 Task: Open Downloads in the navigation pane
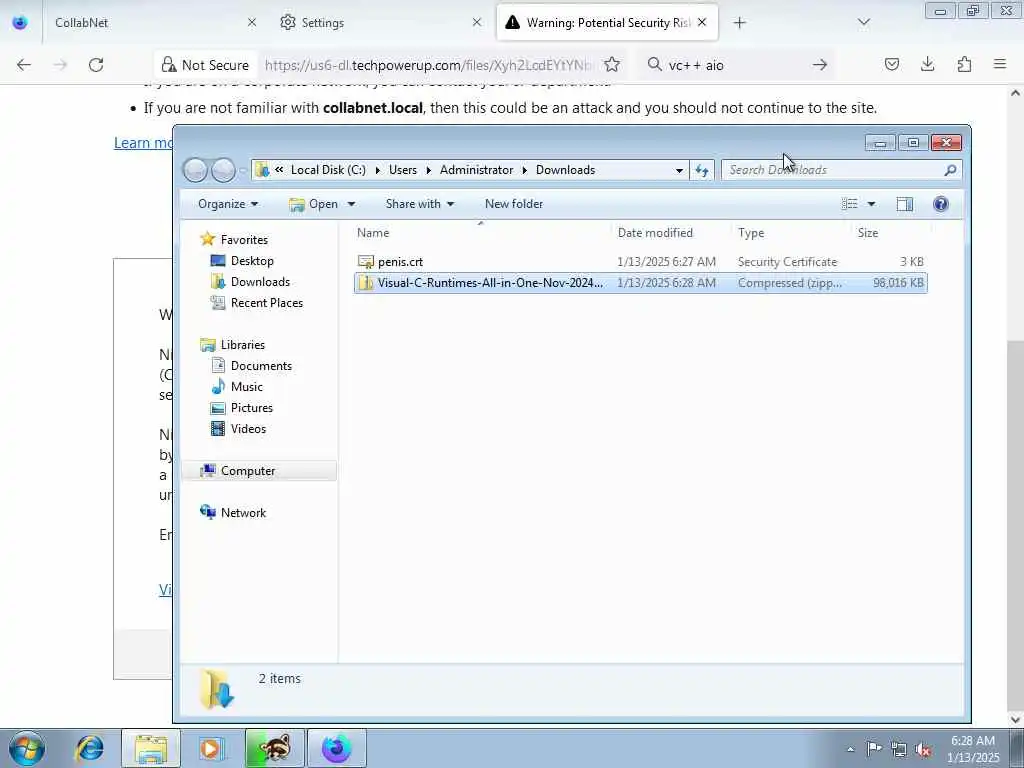(x=260, y=281)
